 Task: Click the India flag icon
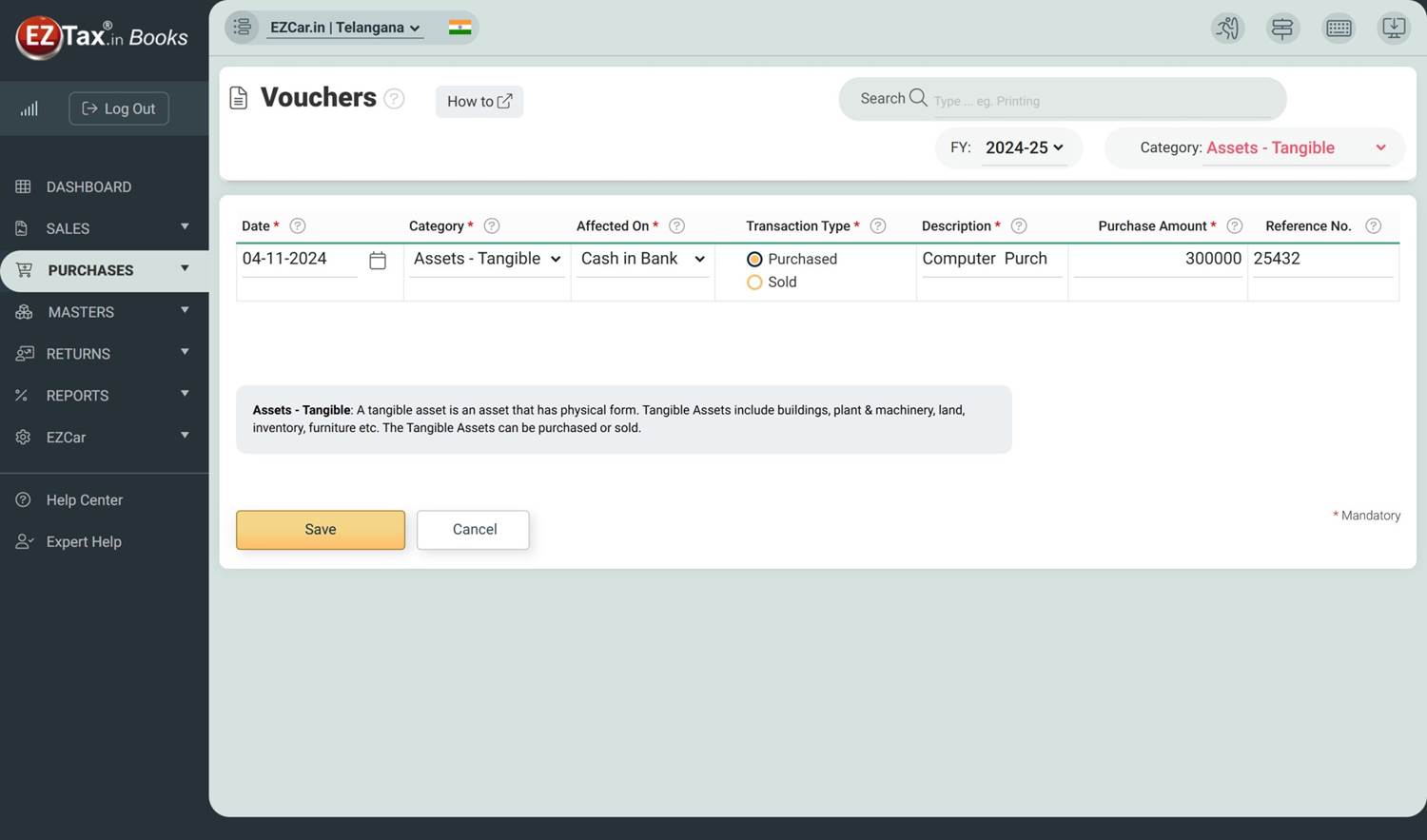click(x=460, y=28)
